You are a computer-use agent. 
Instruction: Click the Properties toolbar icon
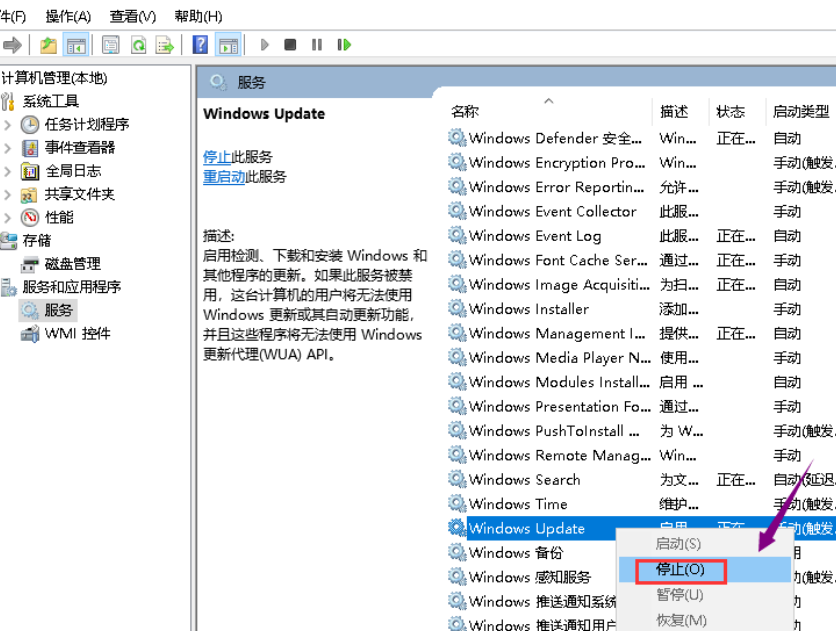pyautogui.click(x=111, y=44)
